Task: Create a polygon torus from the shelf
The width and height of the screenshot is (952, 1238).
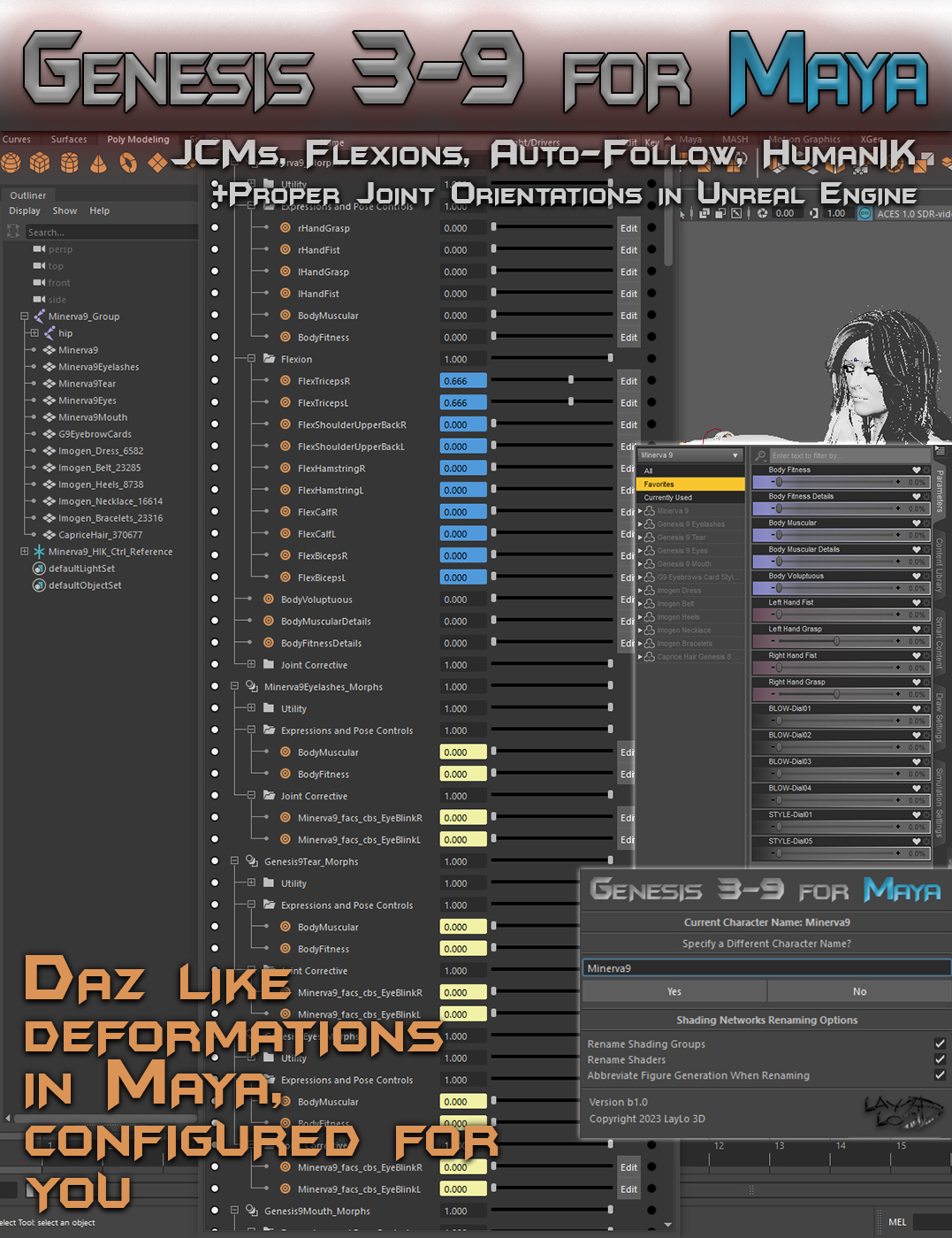Action: click(x=128, y=163)
